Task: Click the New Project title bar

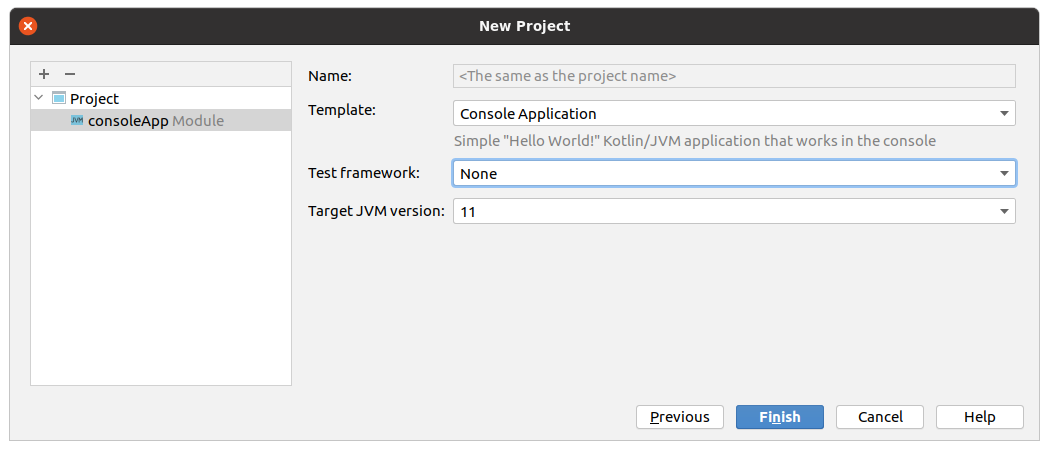Action: point(524,26)
